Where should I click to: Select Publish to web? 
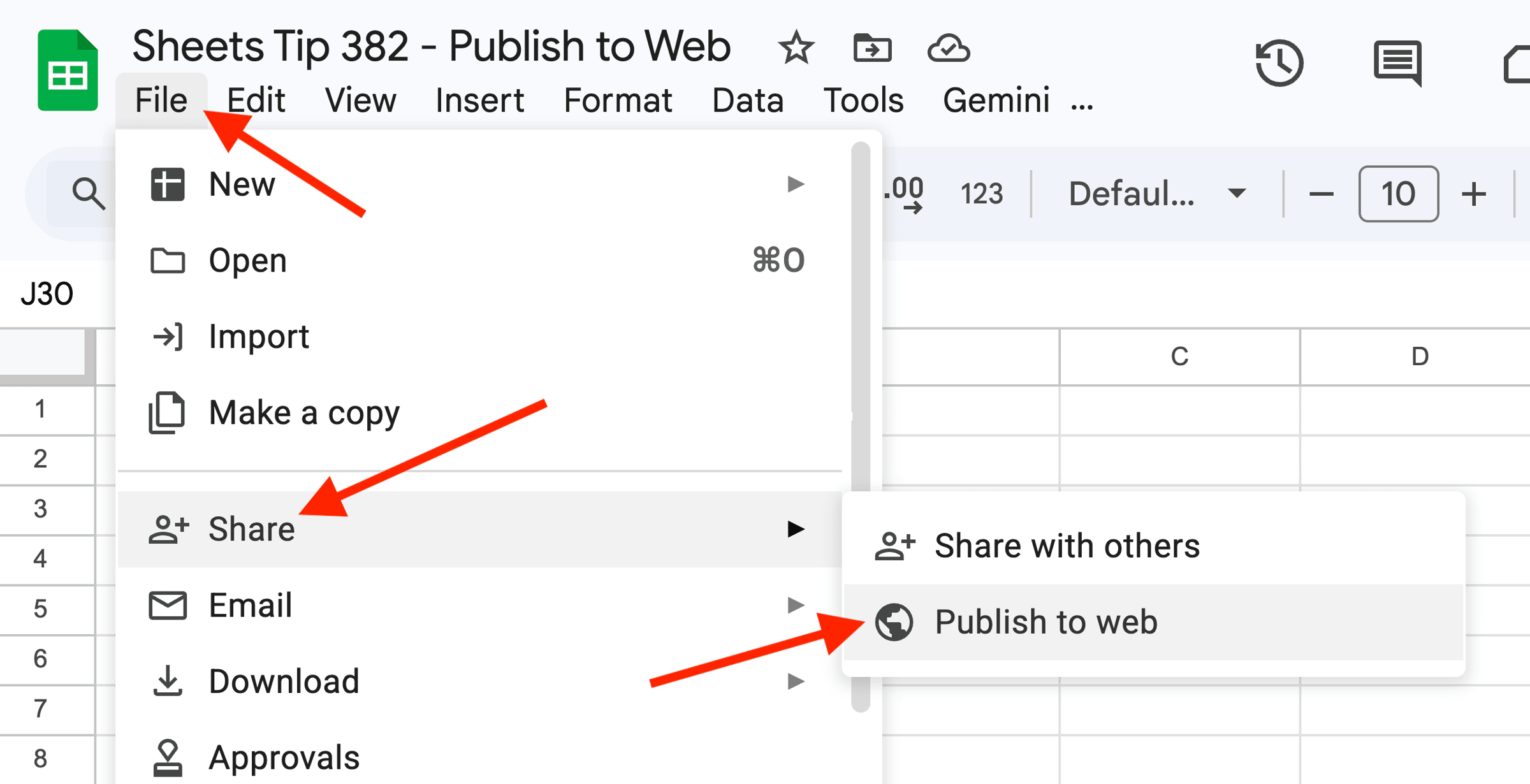point(1045,622)
